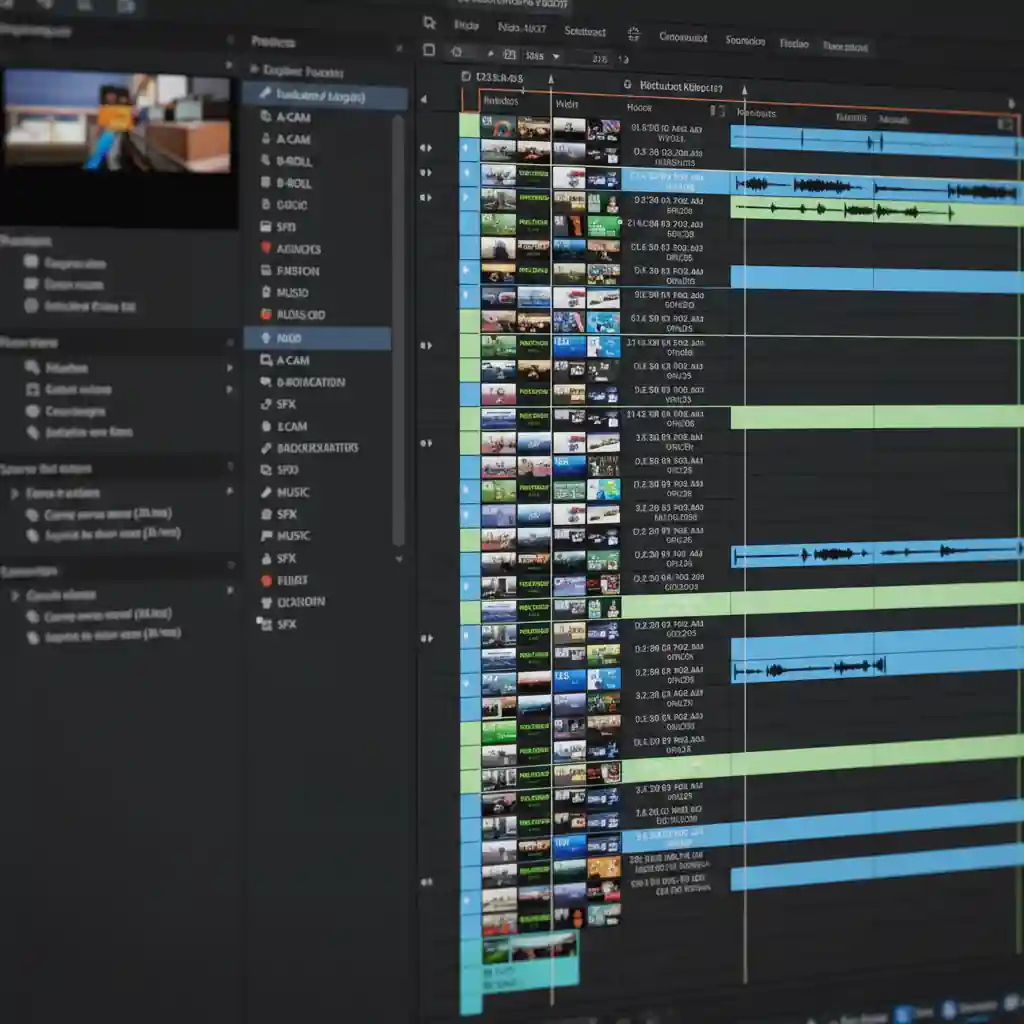Open the Soonoice tab
1024x1024 pixels.
tap(745, 40)
